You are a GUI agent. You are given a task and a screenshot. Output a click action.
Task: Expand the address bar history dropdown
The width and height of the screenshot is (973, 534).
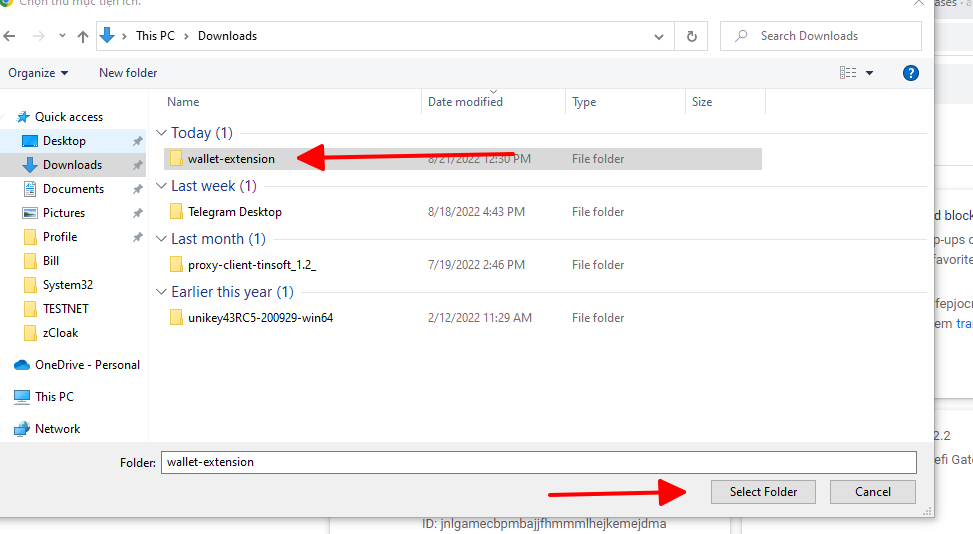[x=658, y=36]
